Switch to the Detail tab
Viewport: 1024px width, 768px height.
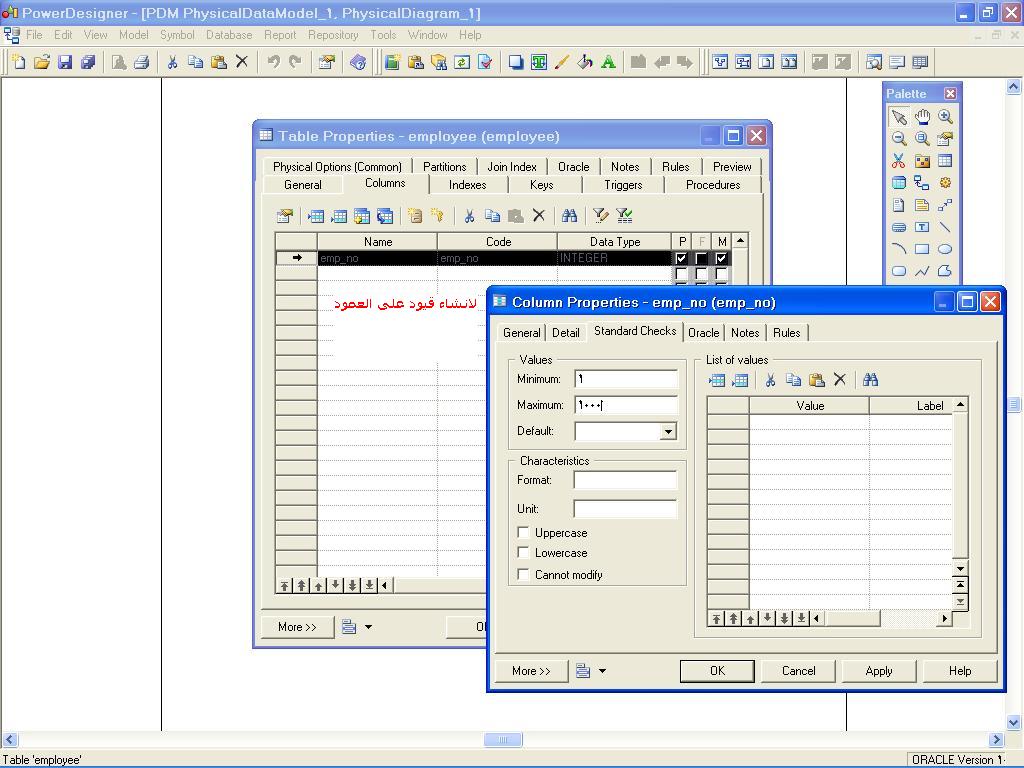(565, 333)
